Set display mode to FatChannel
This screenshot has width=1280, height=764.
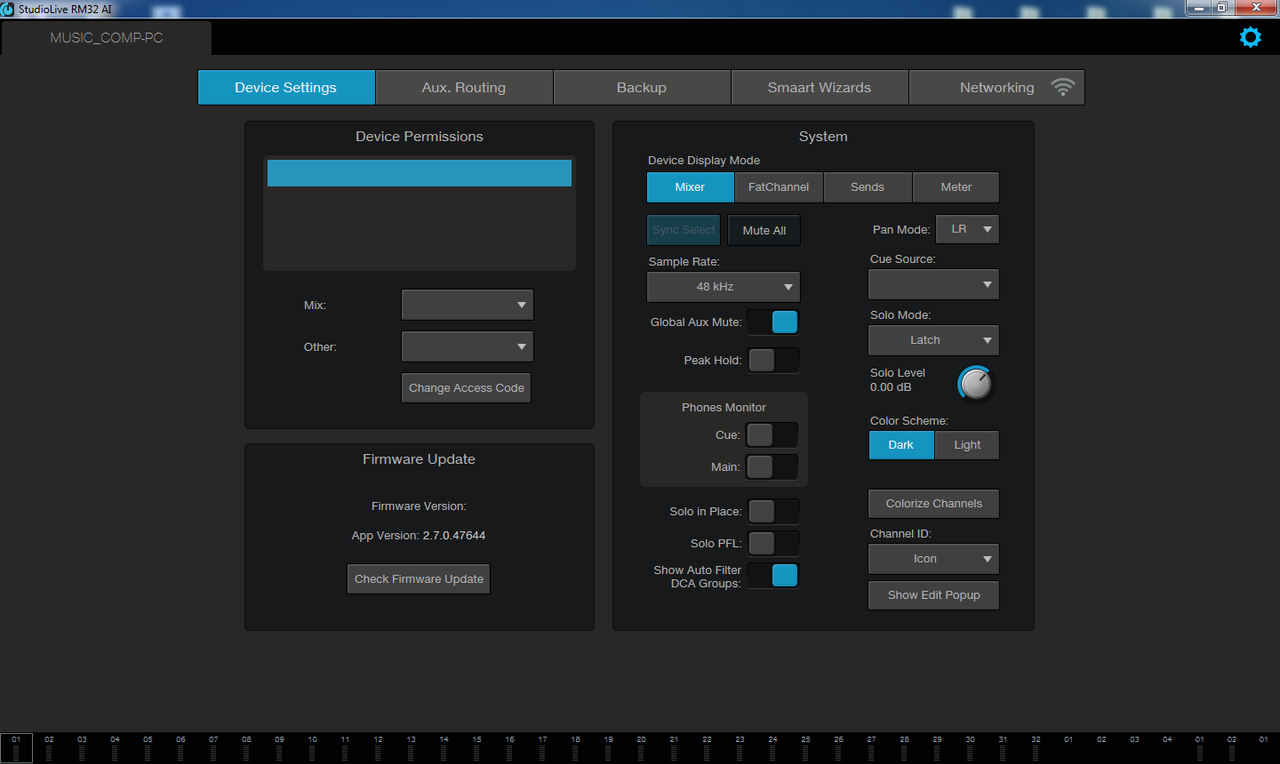779,187
